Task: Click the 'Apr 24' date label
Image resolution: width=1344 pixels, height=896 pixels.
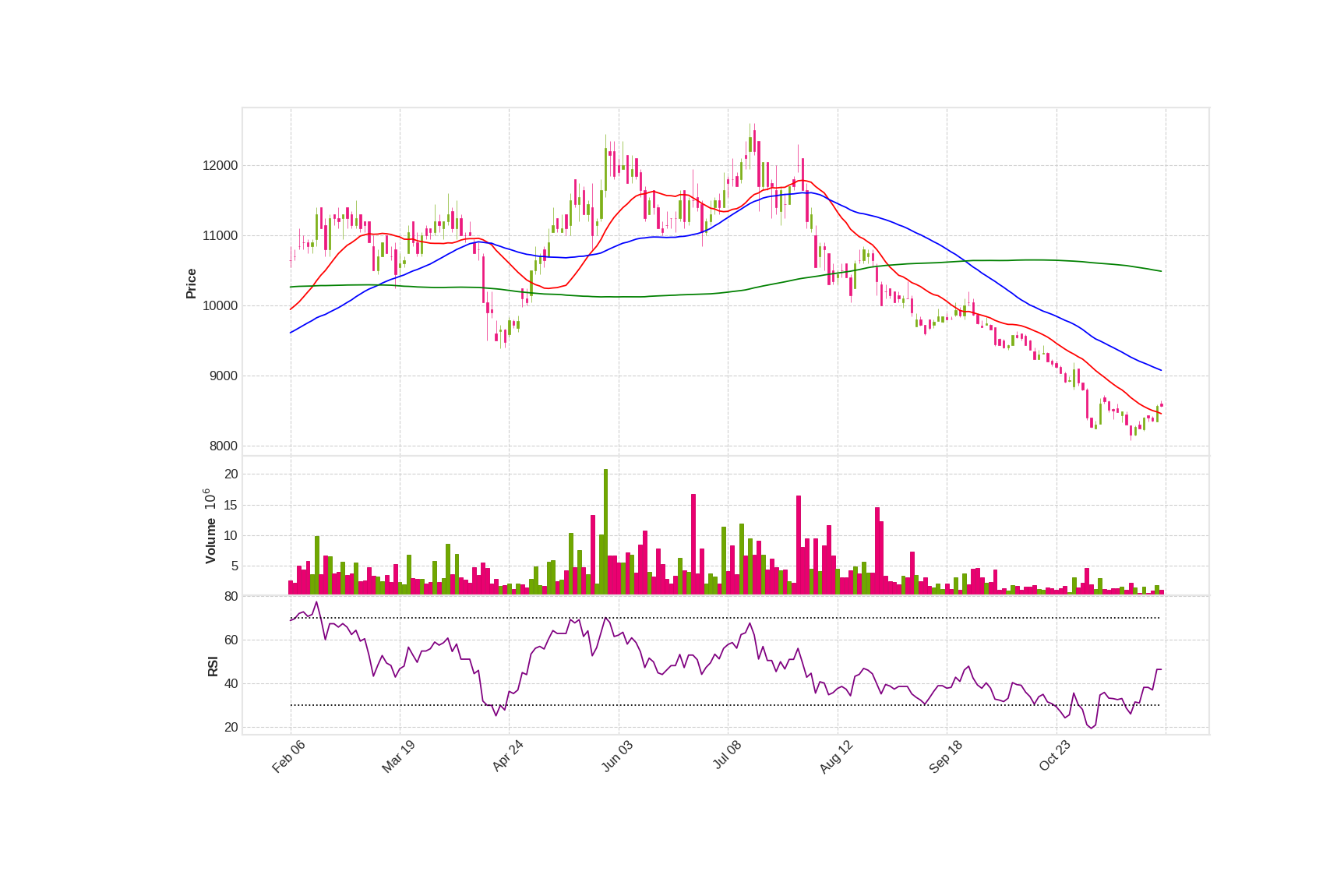Action: pyautogui.click(x=507, y=757)
